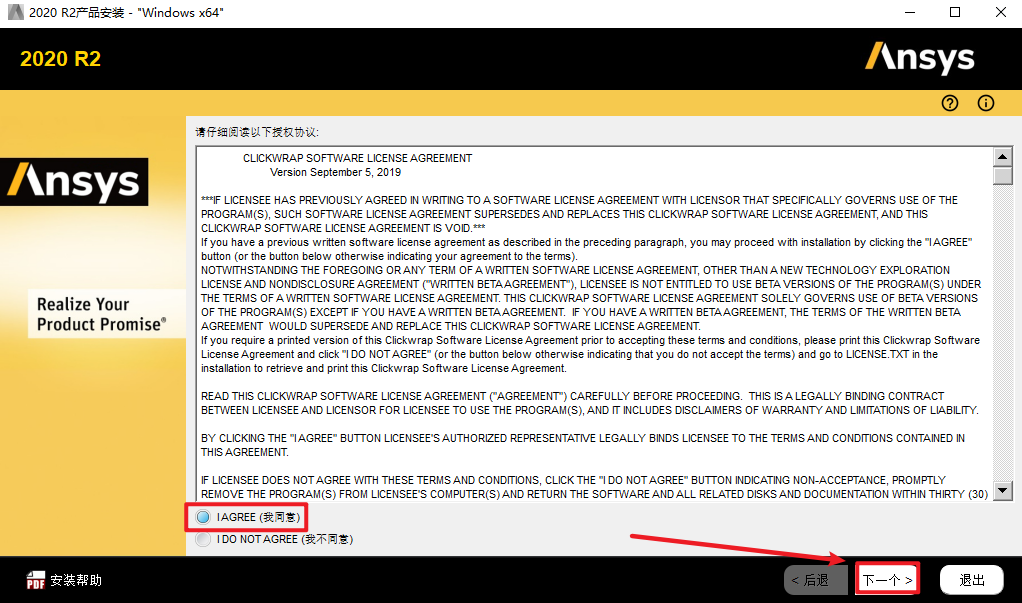Select the I AGREE (我同意) radio button

coord(204,517)
